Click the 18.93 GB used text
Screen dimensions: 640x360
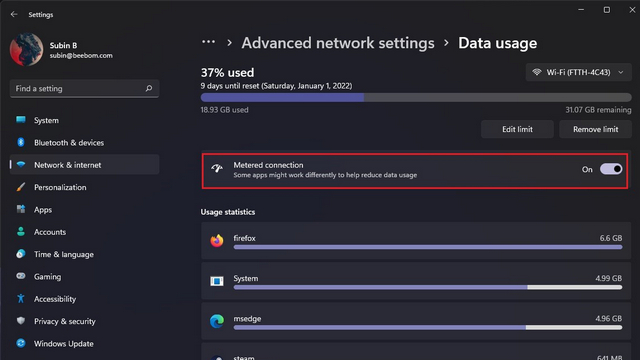point(224,110)
